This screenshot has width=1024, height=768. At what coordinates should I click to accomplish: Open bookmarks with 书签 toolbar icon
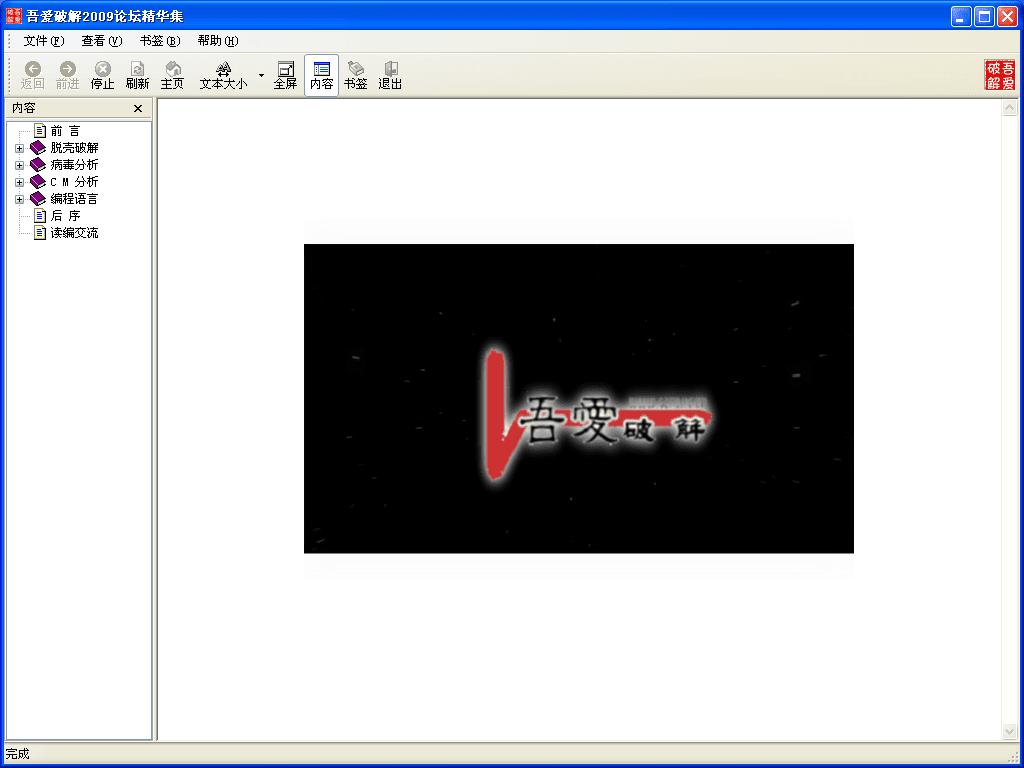tap(356, 69)
